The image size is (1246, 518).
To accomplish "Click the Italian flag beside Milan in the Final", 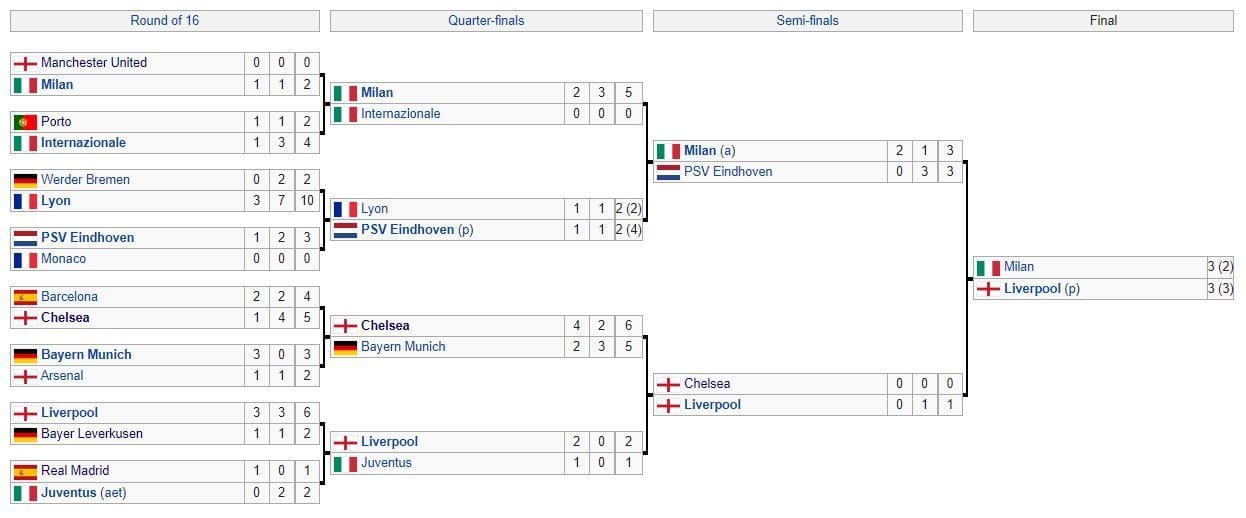I will point(988,268).
